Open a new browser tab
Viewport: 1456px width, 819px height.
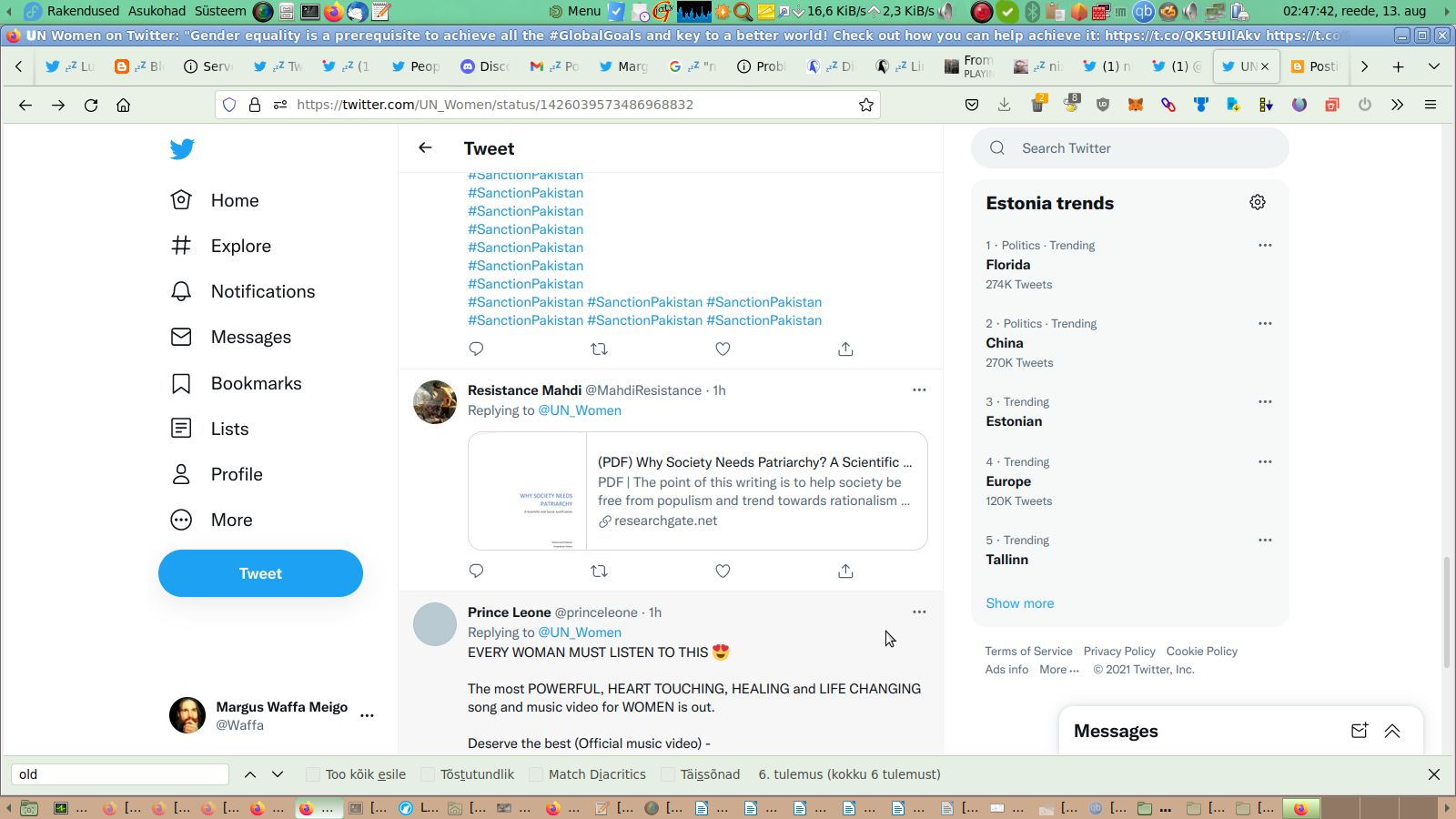(x=1399, y=66)
